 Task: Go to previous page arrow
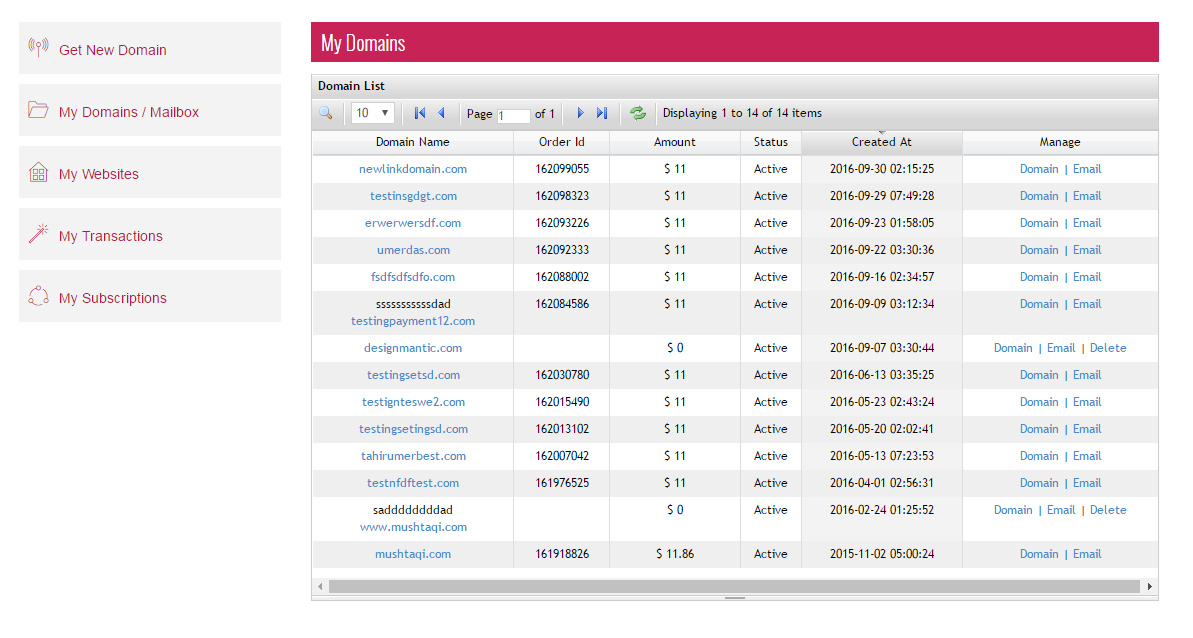click(441, 113)
